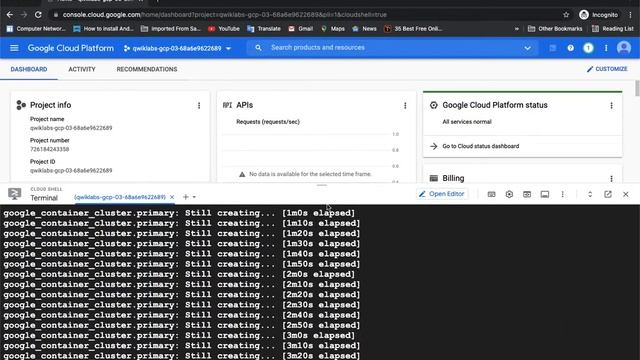Open the YouTube bookmark
This screenshot has height=360, width=640.
coord(224,29)
